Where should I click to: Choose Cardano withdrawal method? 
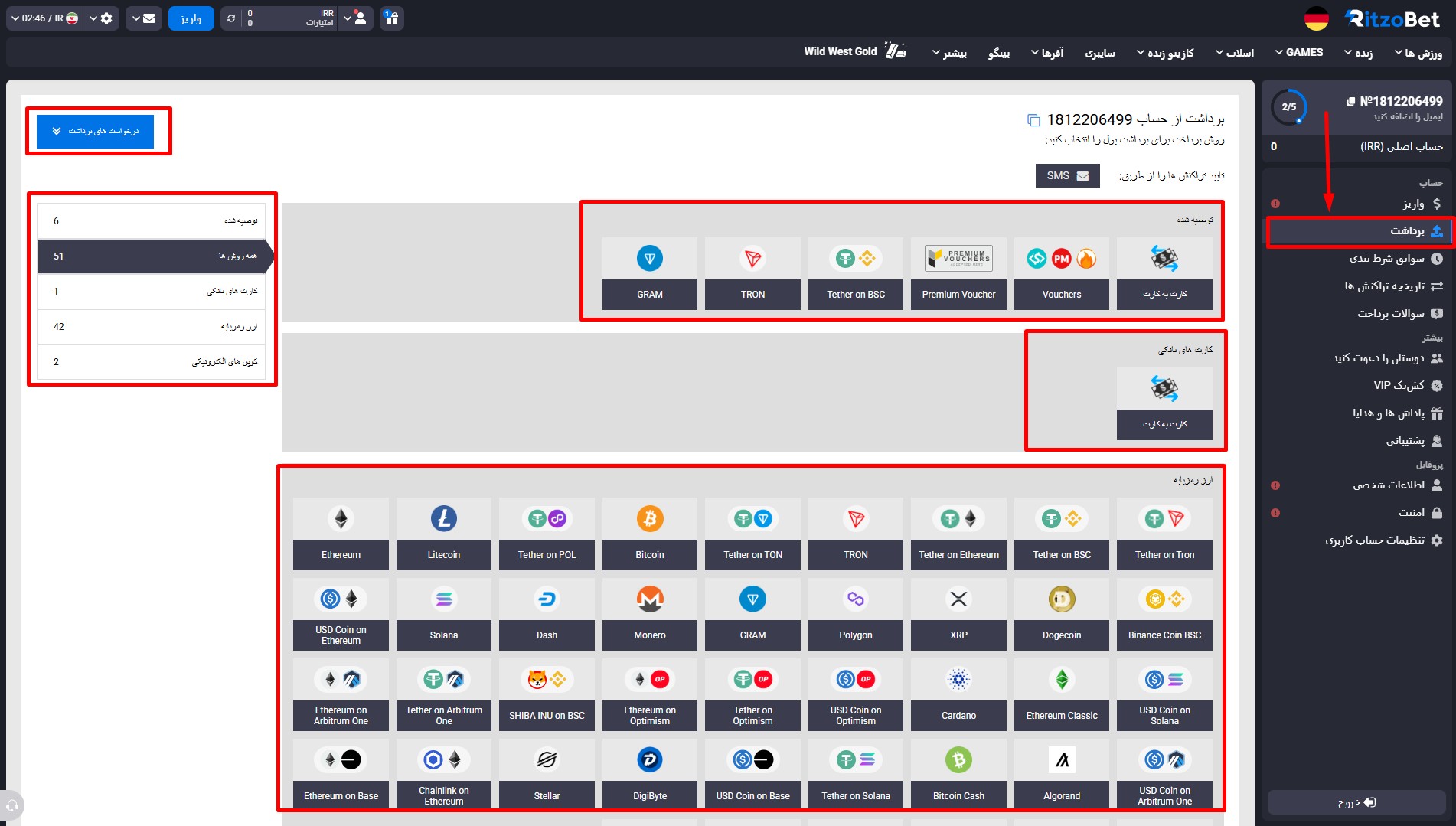[958, 694]
